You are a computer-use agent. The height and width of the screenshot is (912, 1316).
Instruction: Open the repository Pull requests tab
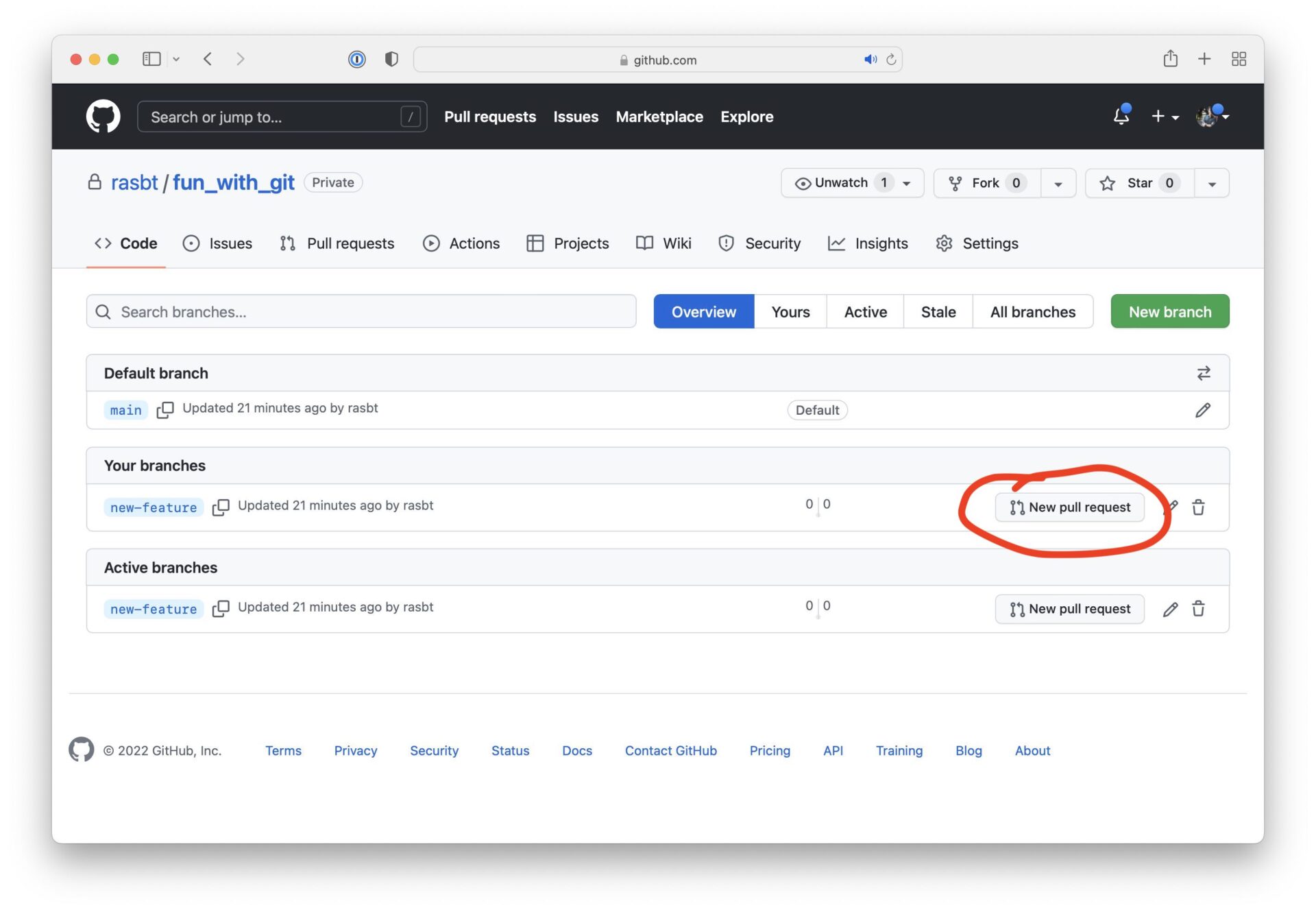[337, 243]
